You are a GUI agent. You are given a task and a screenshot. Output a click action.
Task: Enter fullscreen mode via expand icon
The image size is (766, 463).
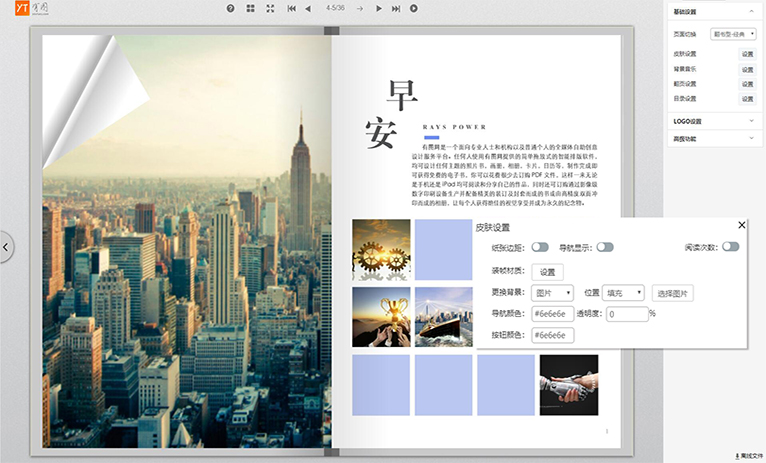coord(270,8)
